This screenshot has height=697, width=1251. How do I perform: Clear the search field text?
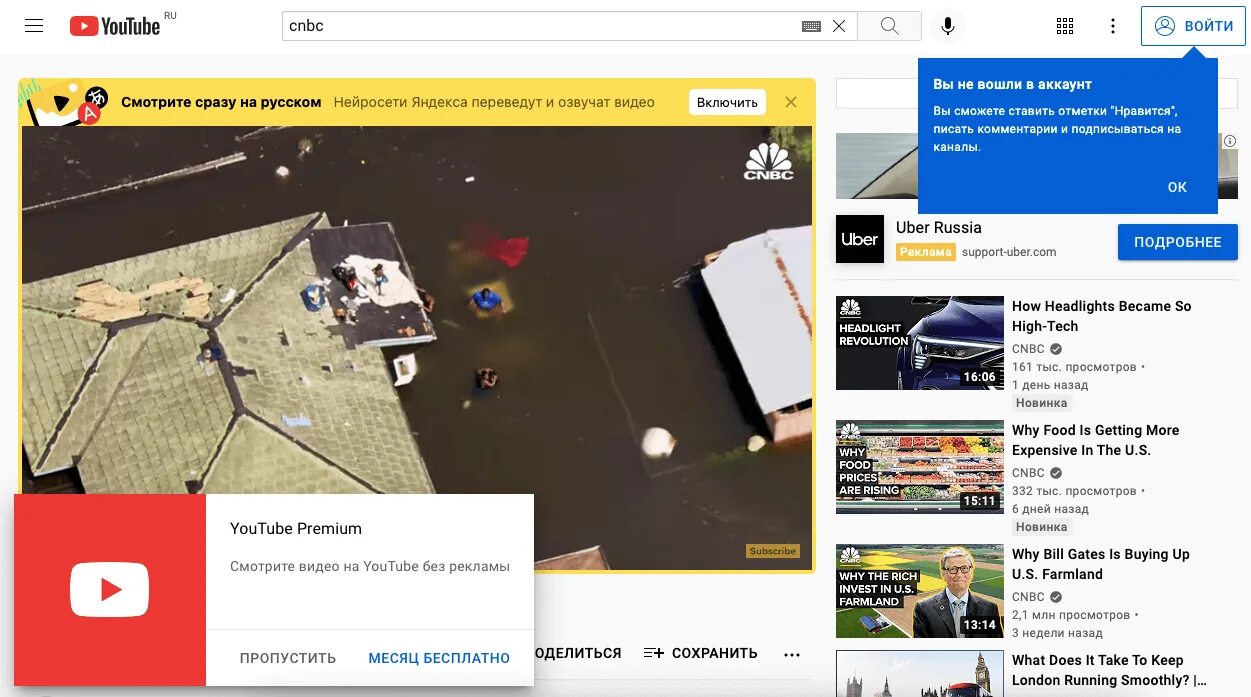[839, 27]
